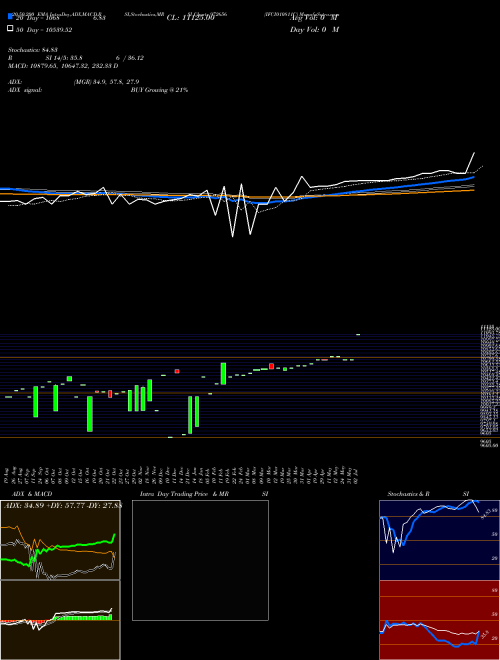Open the empty intraday trading price chart box
The image size is (500, 660).
tap(200, 560)
